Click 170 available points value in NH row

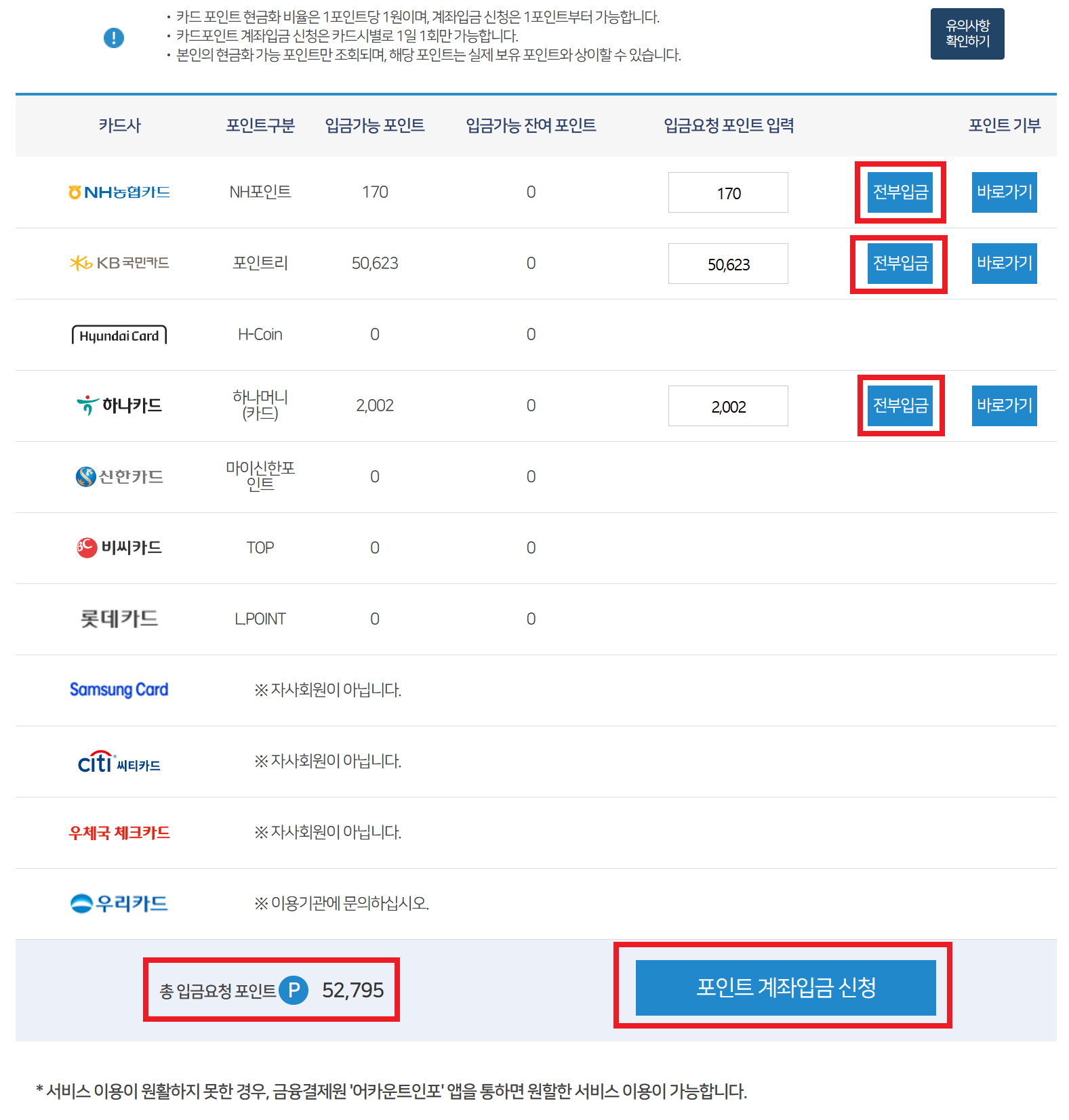tap(375, 192)
